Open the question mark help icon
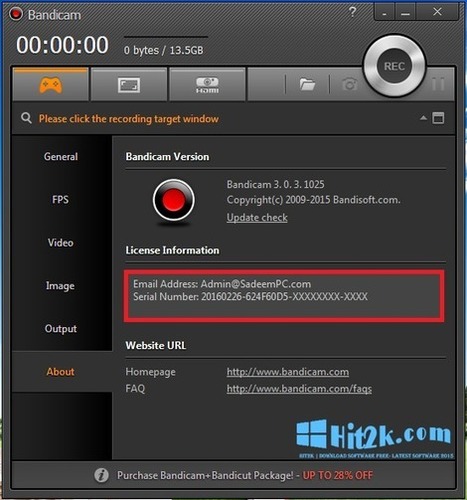The height and width of the screenshot is (500, 467). click(352, 12)
